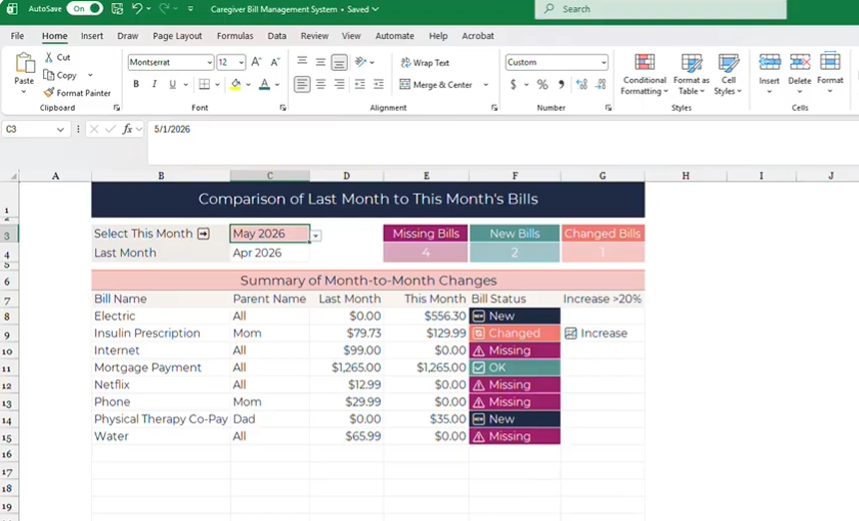The height and width of the screenshot is (521, 859).
Task: Toggle the AutoSave switch
Action: 85,9
